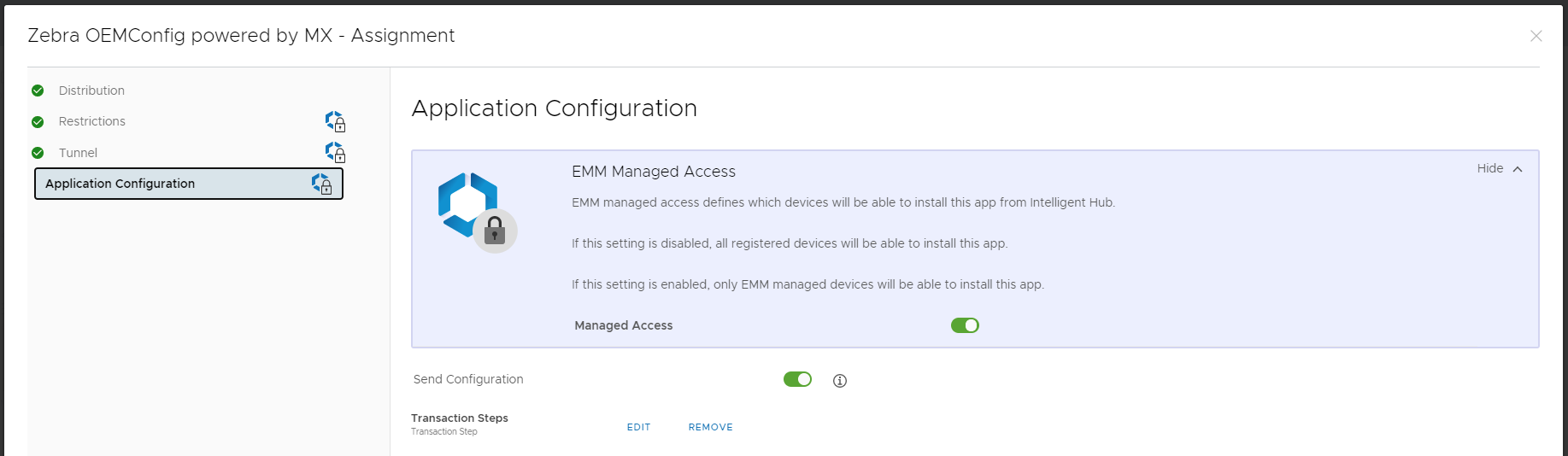
Task: Click the green checkmark beside Tunnel
Action: tap(38, 153)
